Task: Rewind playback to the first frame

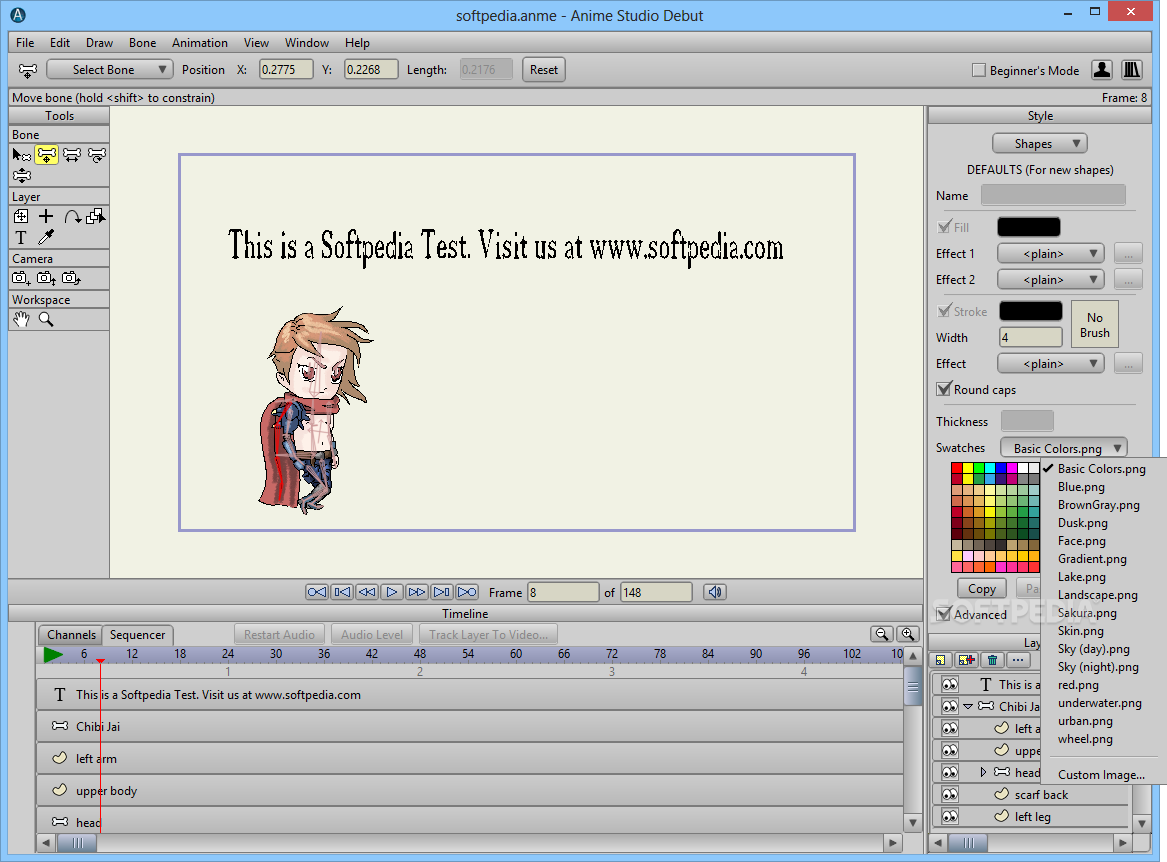Action: point(316,593)
